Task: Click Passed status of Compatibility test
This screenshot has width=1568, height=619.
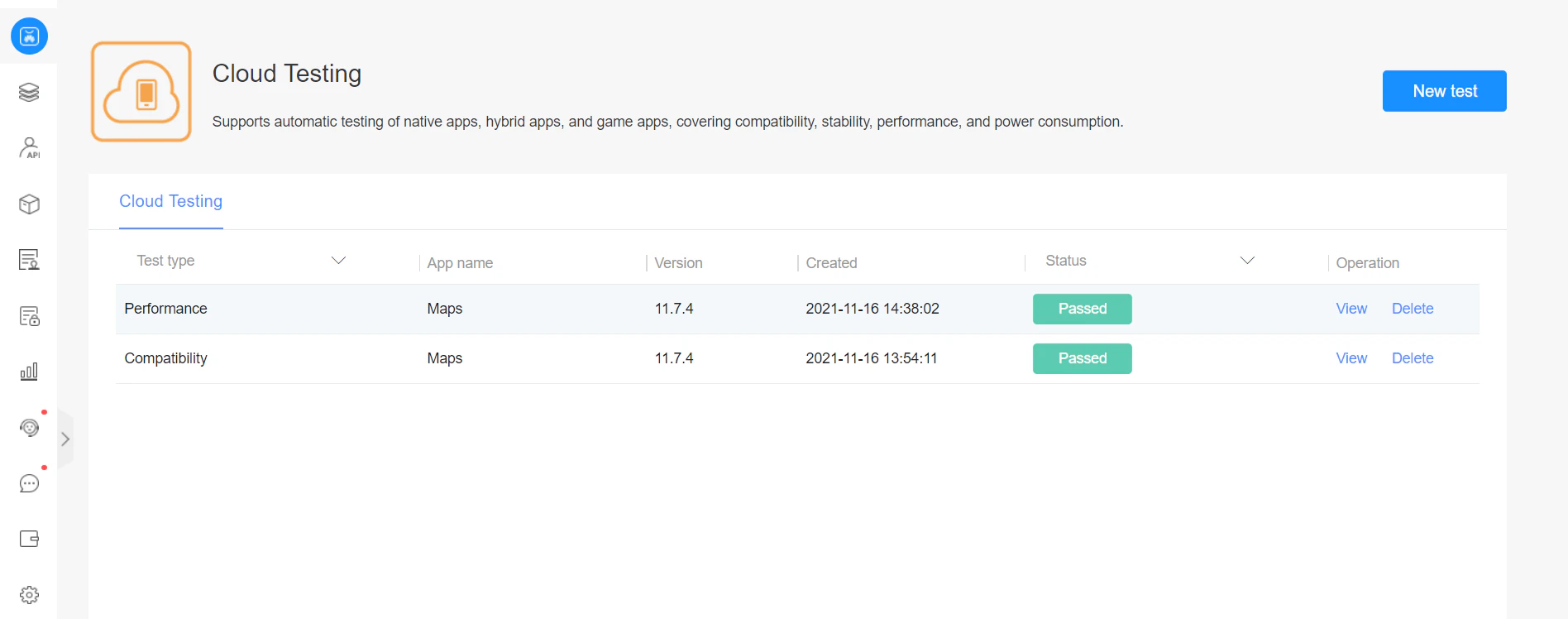Action: [1083, 358]
